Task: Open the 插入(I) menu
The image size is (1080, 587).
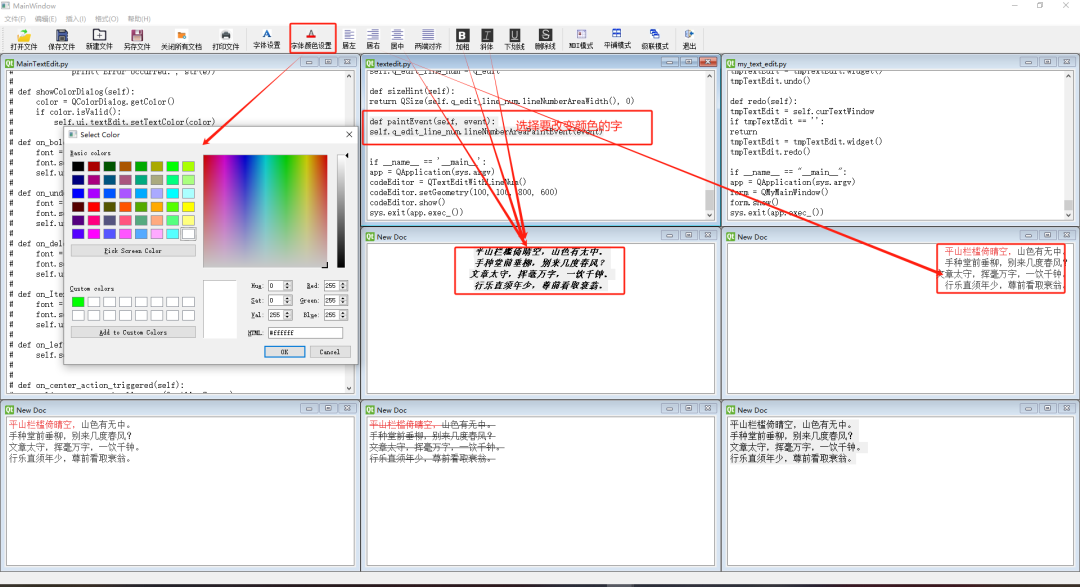Action: (x=76, y=19)
